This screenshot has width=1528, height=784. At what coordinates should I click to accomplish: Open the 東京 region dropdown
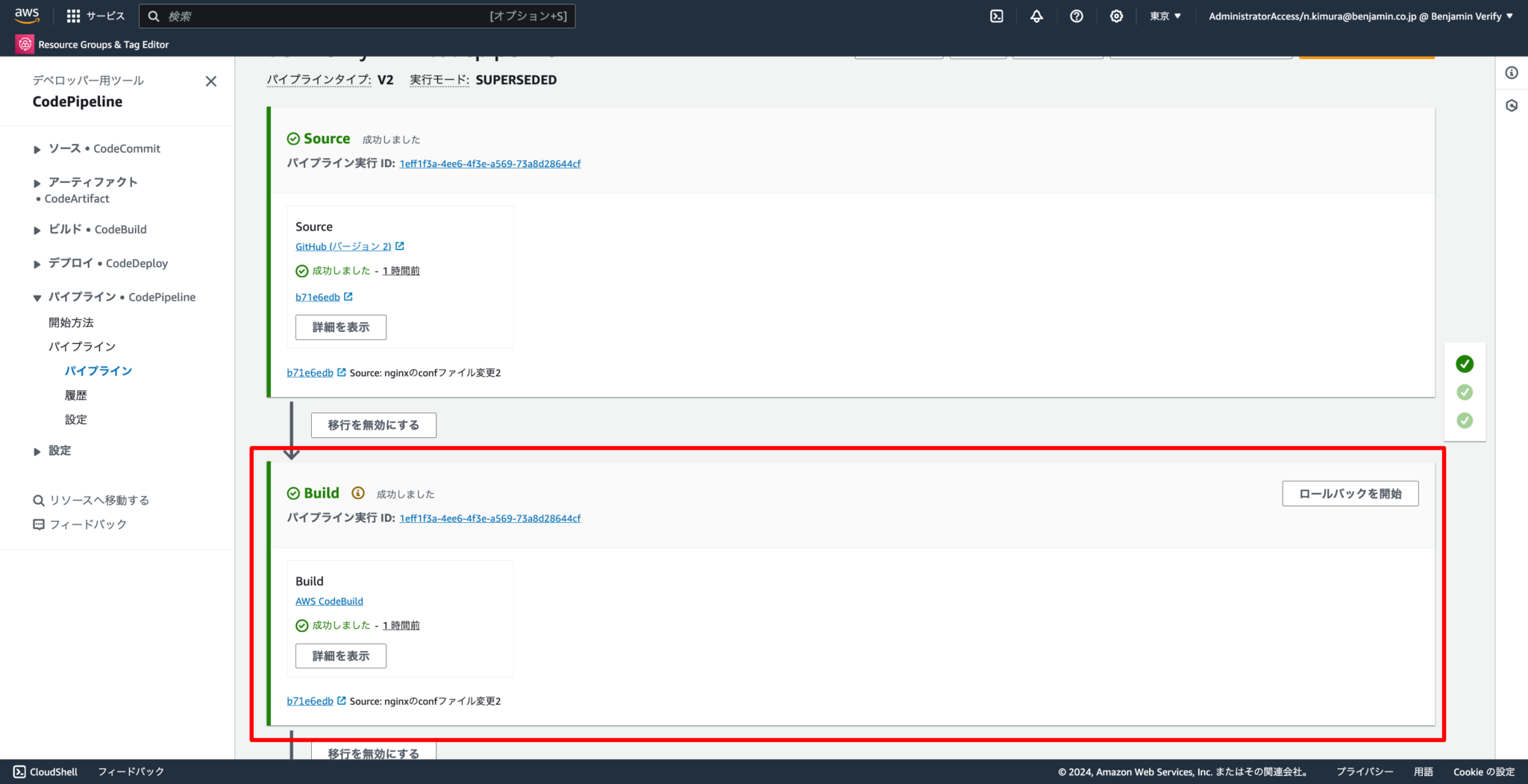click(1165, 16)
